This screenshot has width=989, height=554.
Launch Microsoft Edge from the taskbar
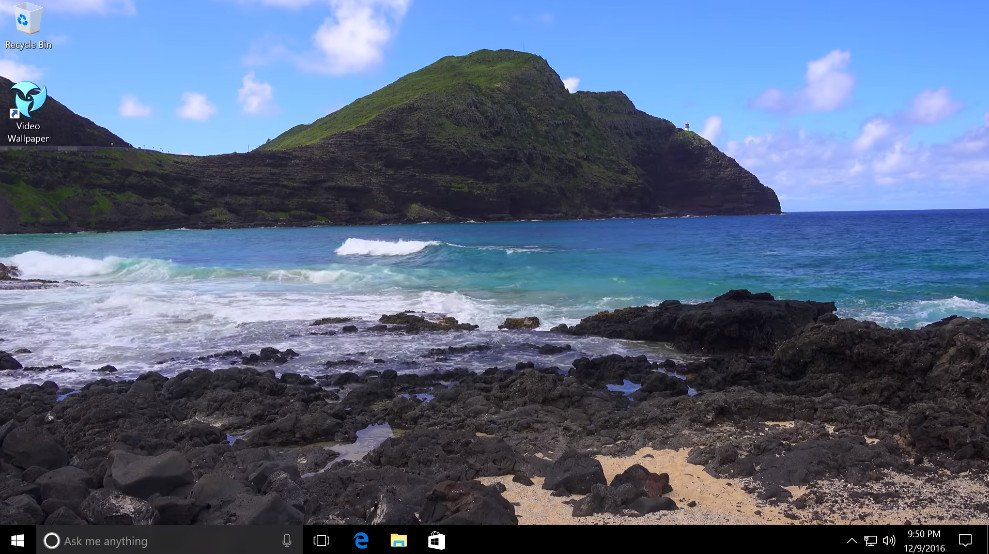(361, 540)
